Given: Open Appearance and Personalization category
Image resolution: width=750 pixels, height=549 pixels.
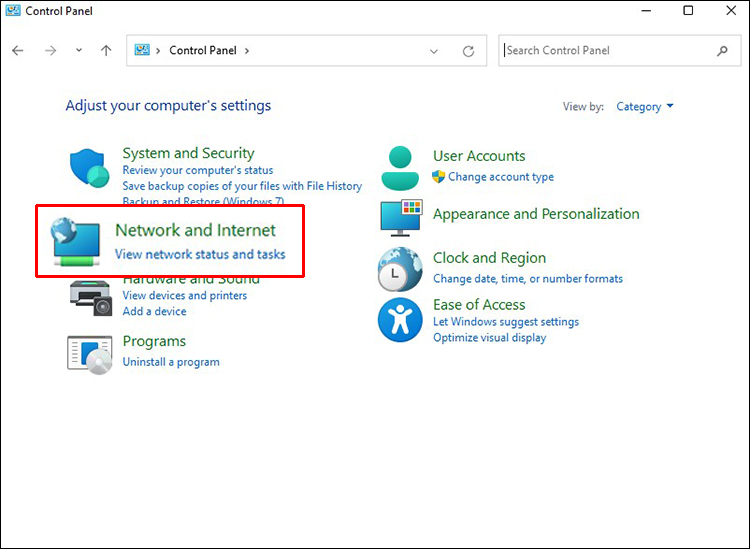Looking at the screenshot, I should tap(536, 214).
